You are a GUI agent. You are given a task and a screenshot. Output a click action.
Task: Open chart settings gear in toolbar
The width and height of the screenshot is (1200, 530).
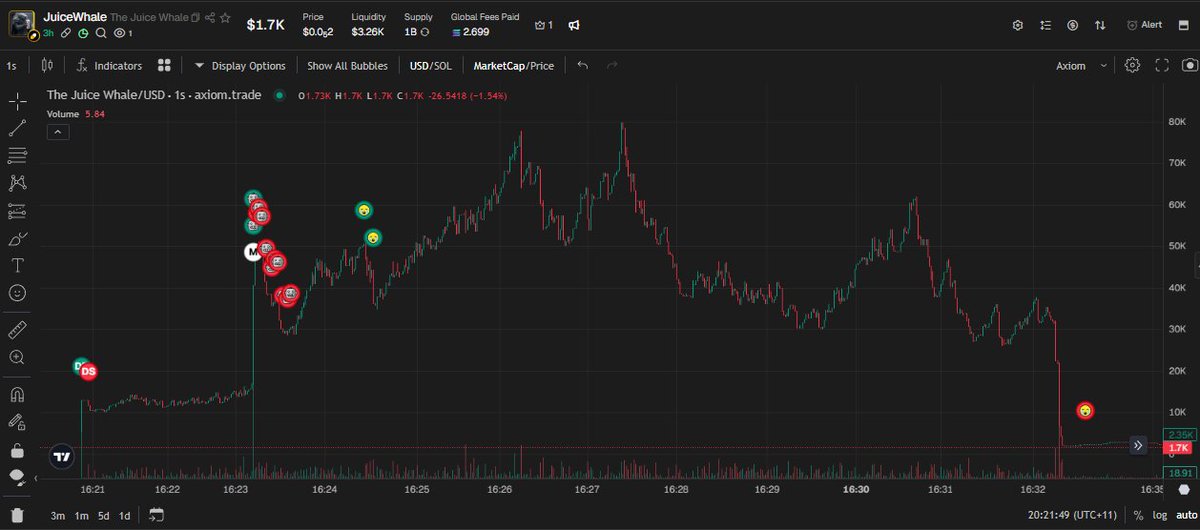pos(1132,65)
